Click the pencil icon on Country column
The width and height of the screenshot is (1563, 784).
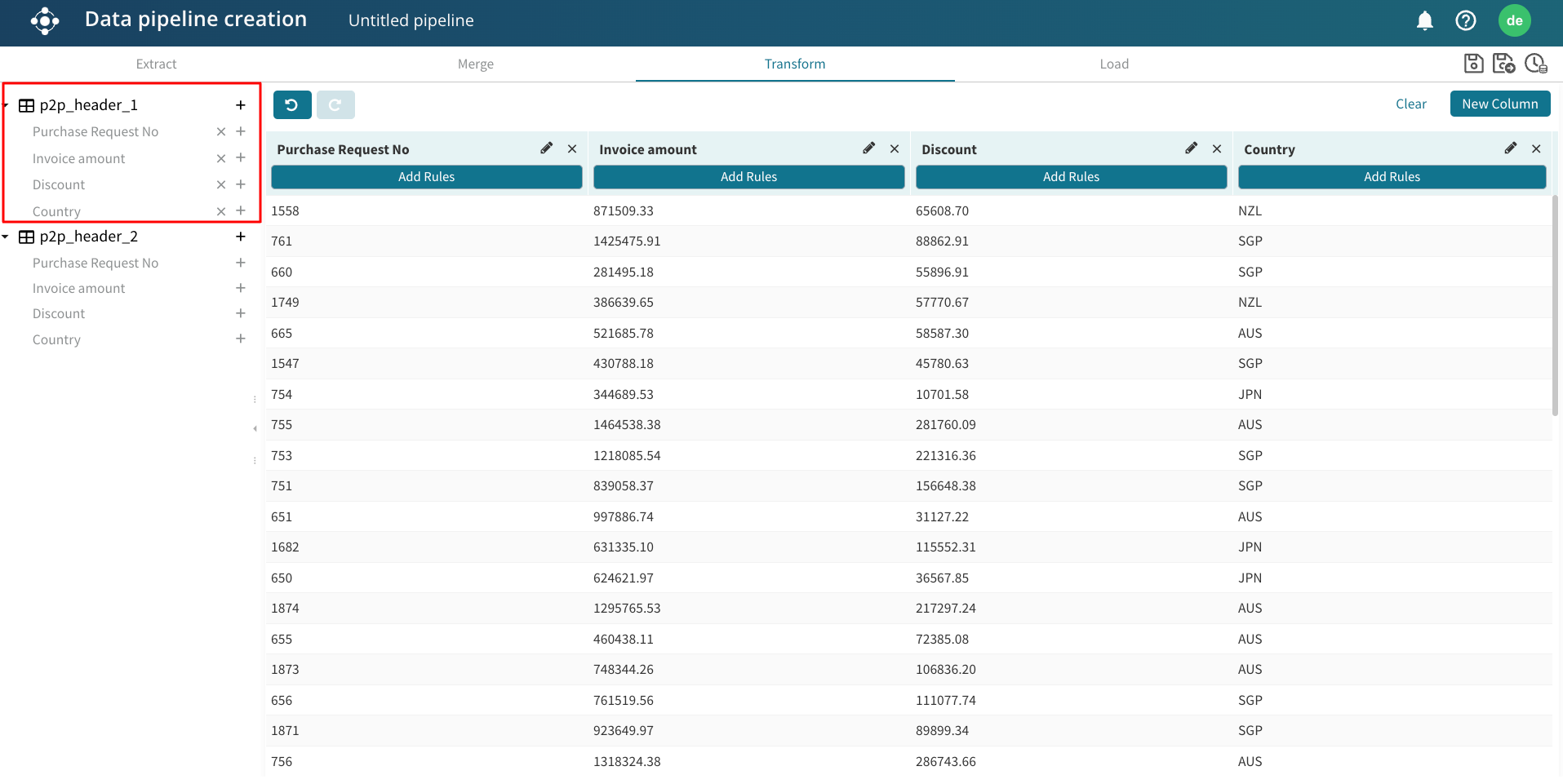pyautogui.click(x=1510, y=148)
